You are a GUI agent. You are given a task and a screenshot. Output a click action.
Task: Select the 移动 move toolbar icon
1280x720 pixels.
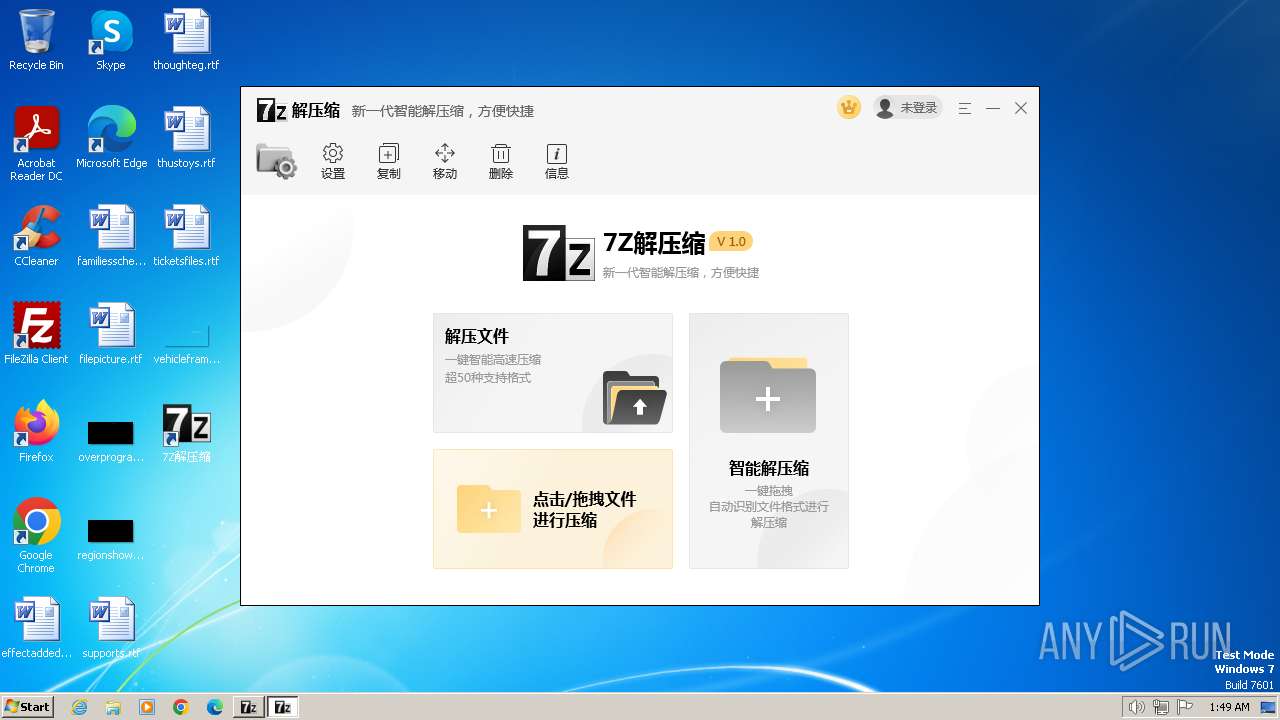445,161
